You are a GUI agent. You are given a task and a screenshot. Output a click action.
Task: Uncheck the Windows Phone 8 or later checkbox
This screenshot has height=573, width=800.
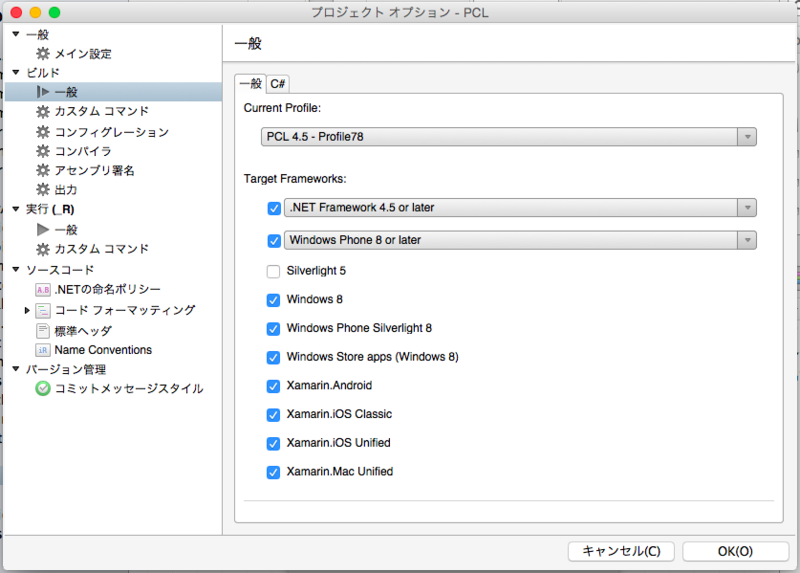[274, 241]
